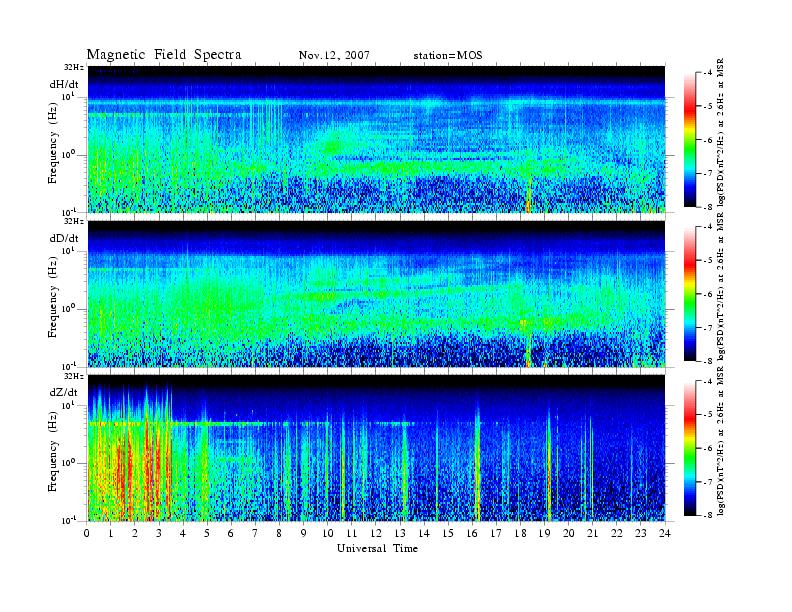Click the time axis tick label 12
The height and width of the screenshot is (612, 792).
tap(376, 533)
